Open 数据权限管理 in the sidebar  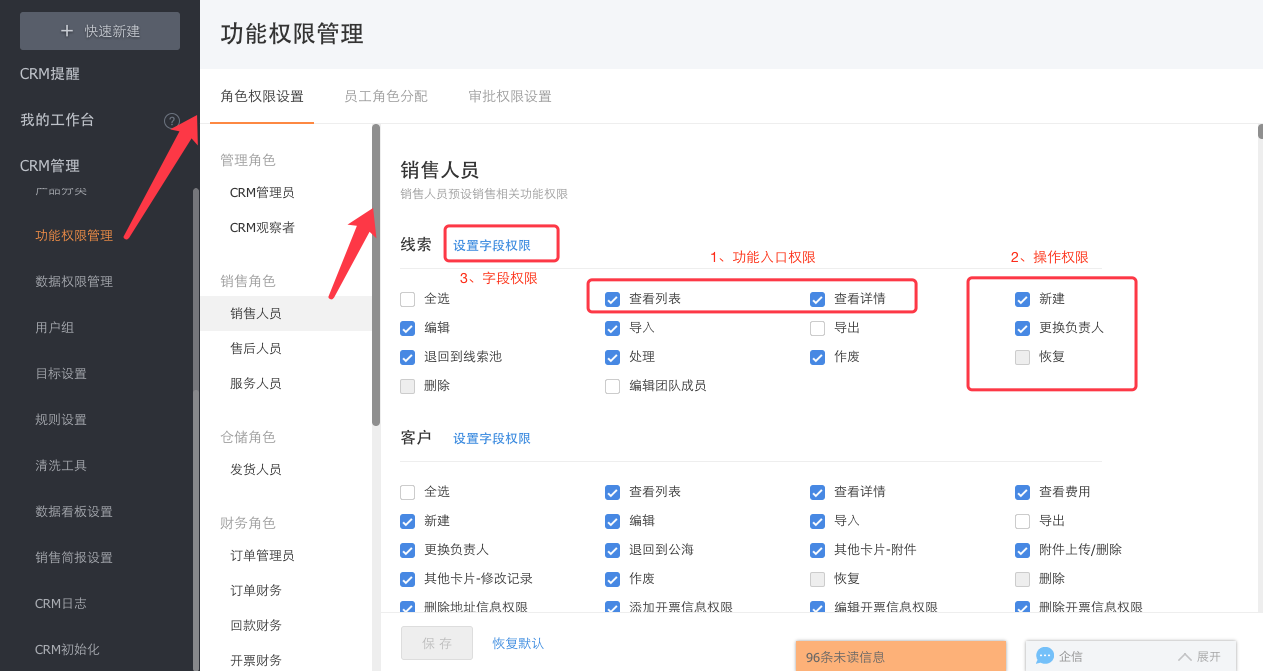pos(74,282)
